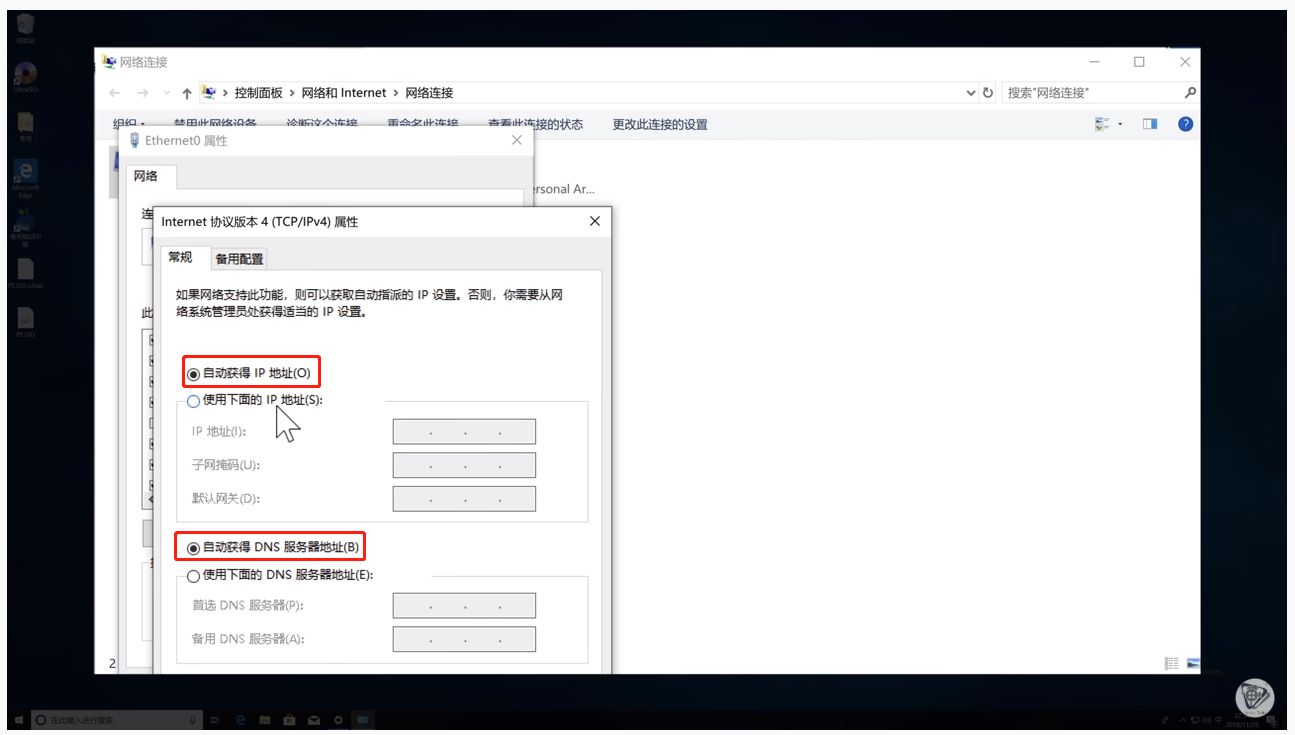This screenshot has width=1295, height=735.
Task: Click 网络连接 breadcrumb segment
Action: pos(429,93)
